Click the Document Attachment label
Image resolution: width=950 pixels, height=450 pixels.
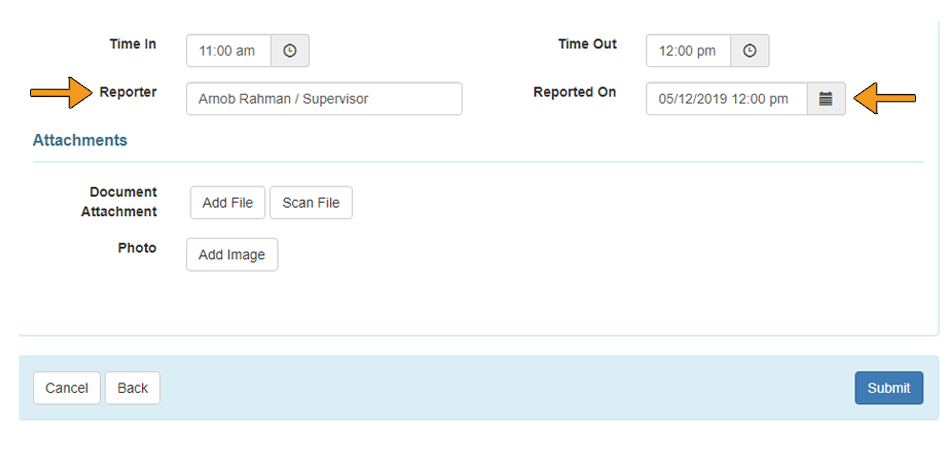(x=119, y=202)
